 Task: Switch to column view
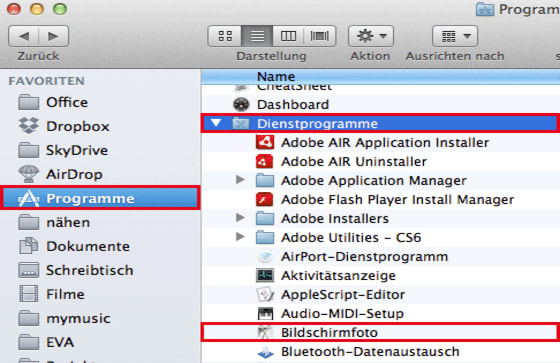click(x=288, y=36)
